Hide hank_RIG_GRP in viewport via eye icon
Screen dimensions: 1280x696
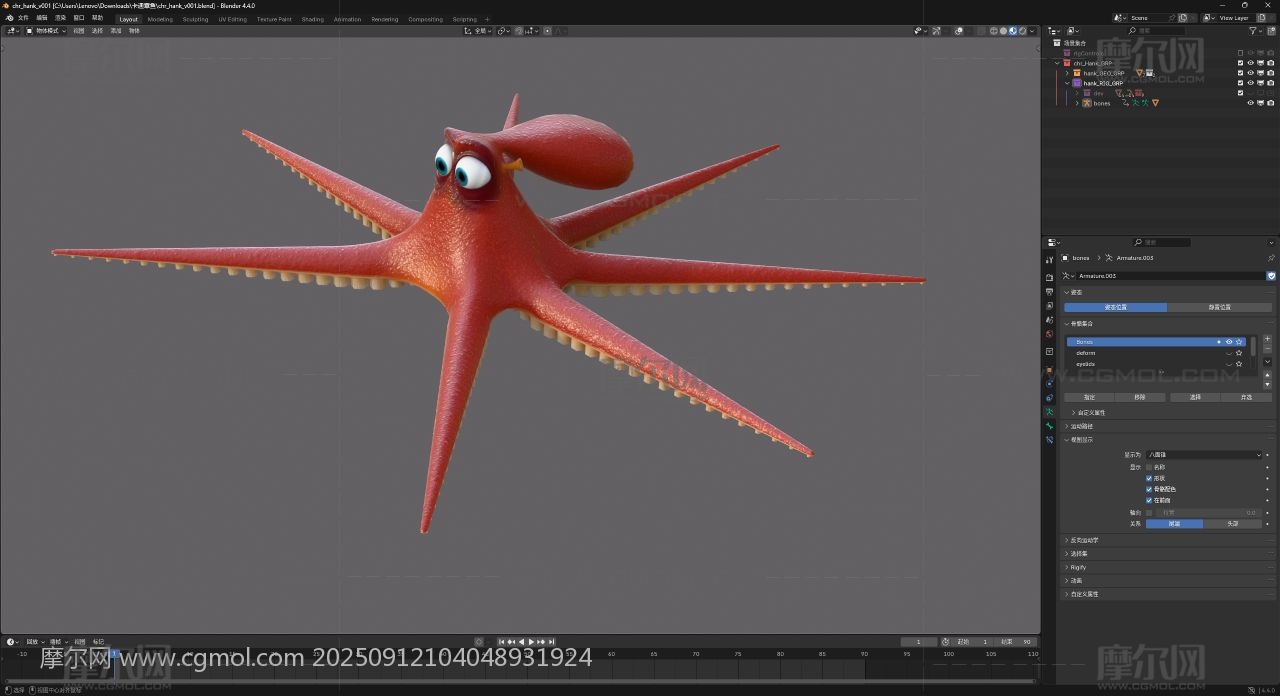pyautogui.click(x=1250, y=83)
